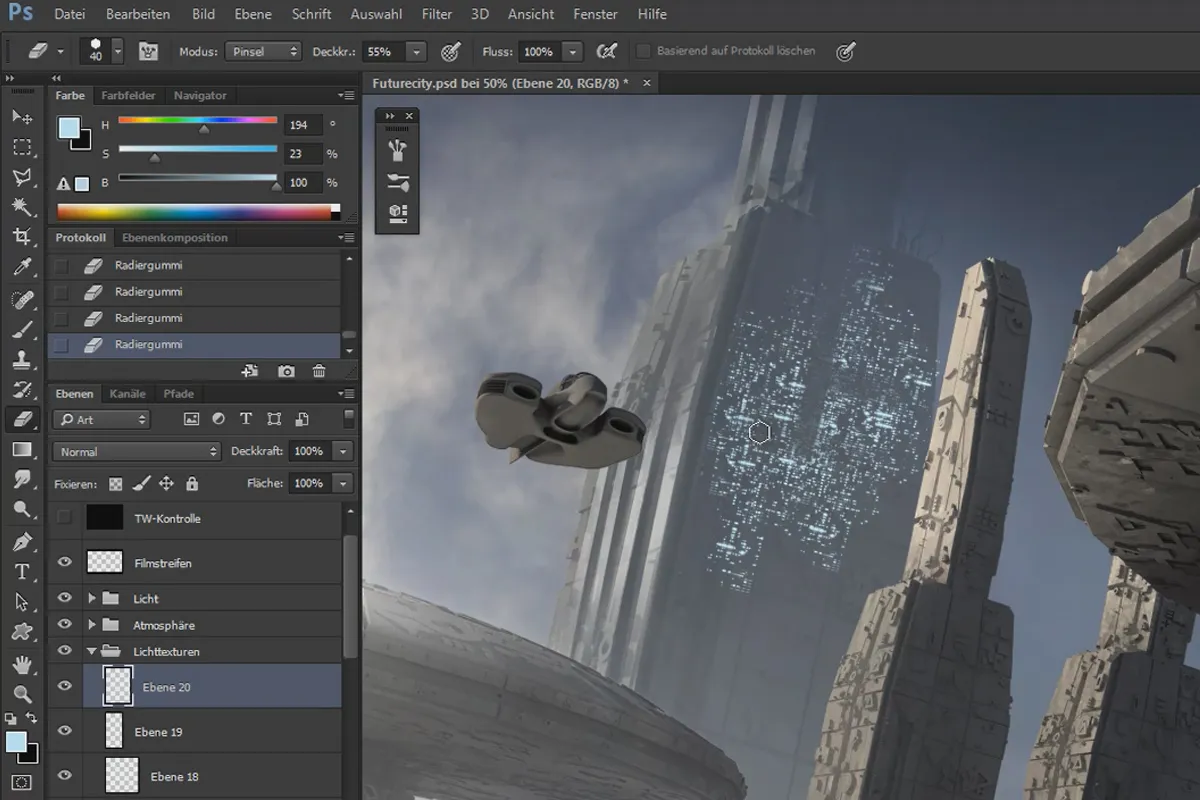Enable Basierend auf Protokoll löschen checkbox
Screen dimensions: 1200x800
[x=644, y=51]
